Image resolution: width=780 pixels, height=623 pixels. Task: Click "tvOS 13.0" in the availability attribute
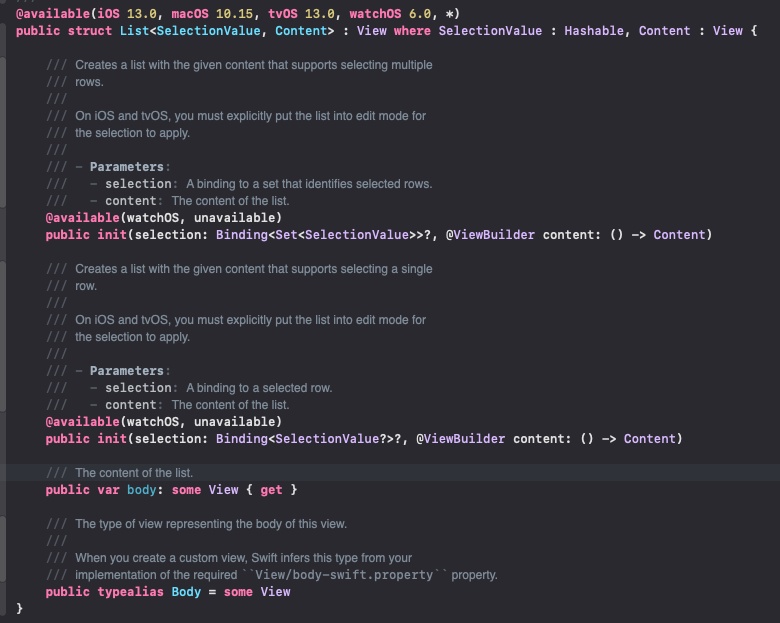[x=301, y=13]
